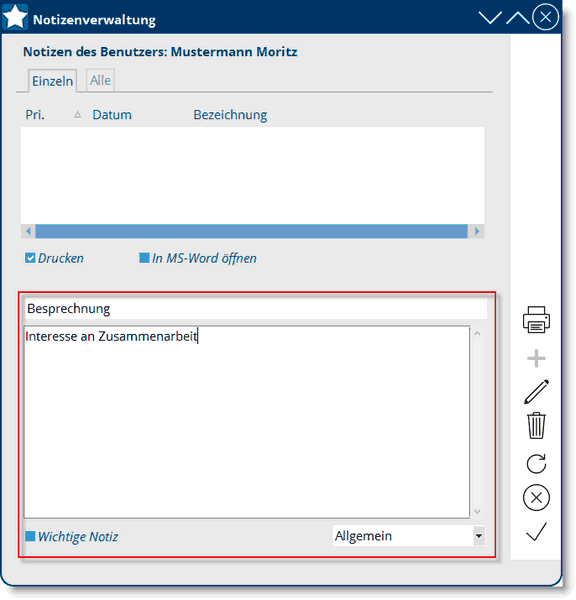
Task: Cancel editing via circled X icon
Action: coord(536,497)
